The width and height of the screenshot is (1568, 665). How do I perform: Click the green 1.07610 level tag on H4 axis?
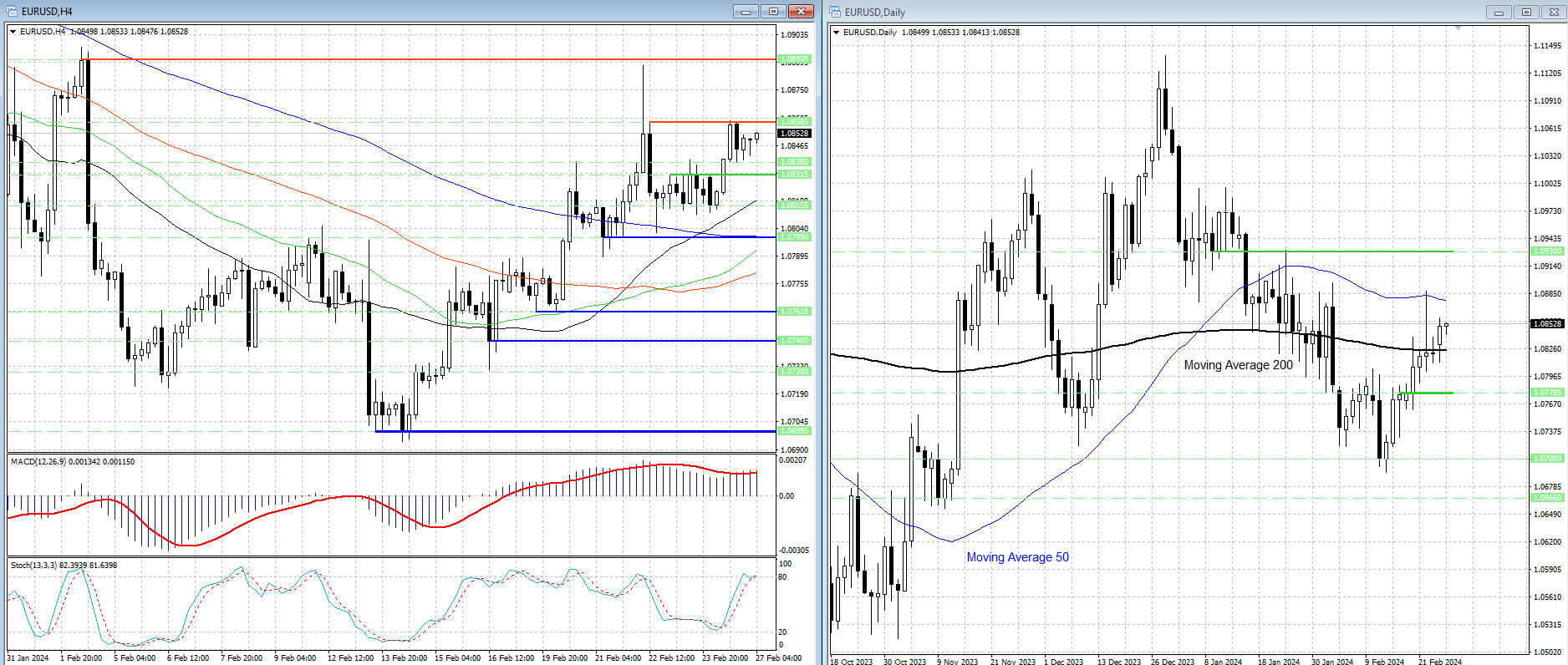coord(794,312)
